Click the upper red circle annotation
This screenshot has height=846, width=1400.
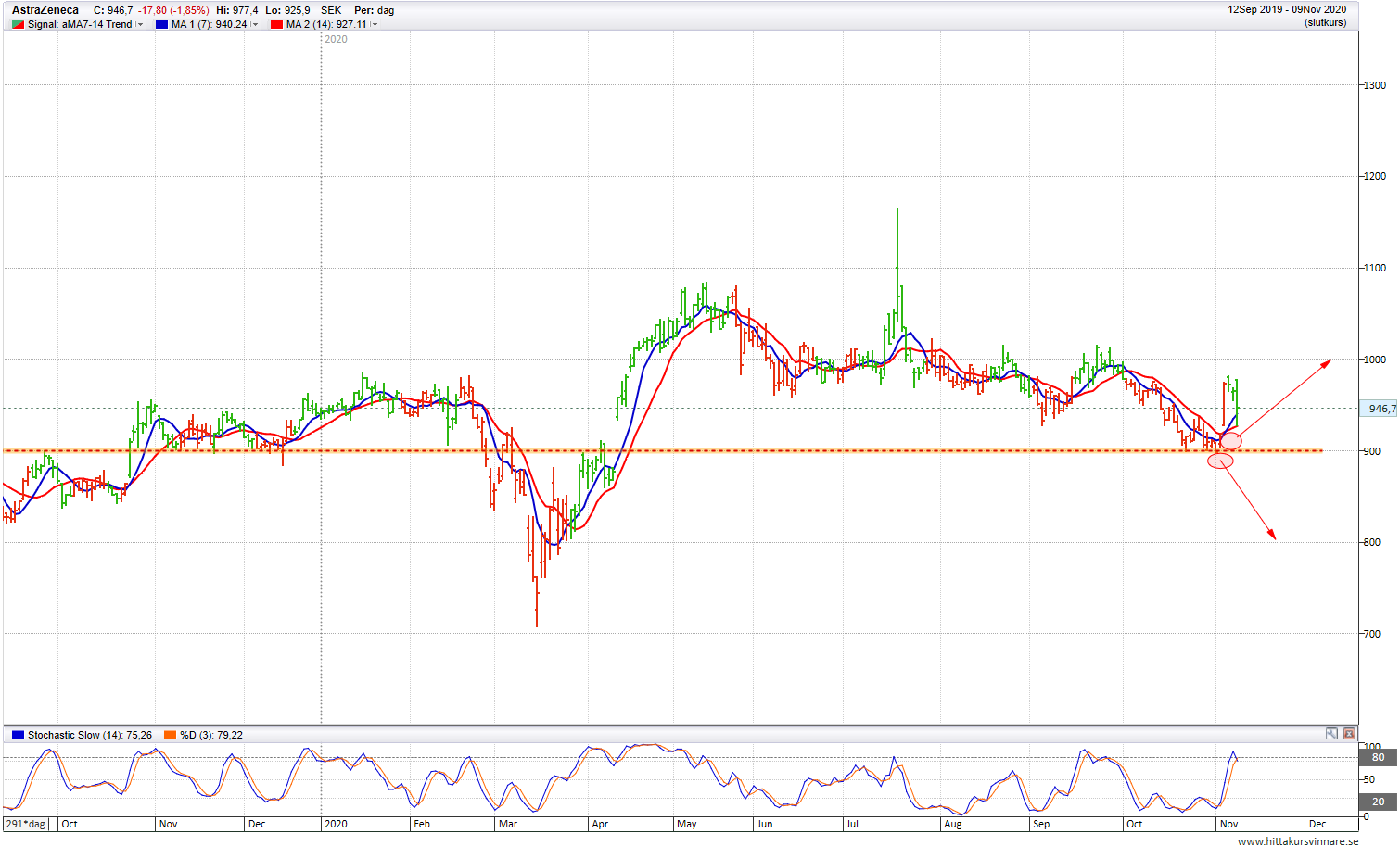tap(1230, 441)
